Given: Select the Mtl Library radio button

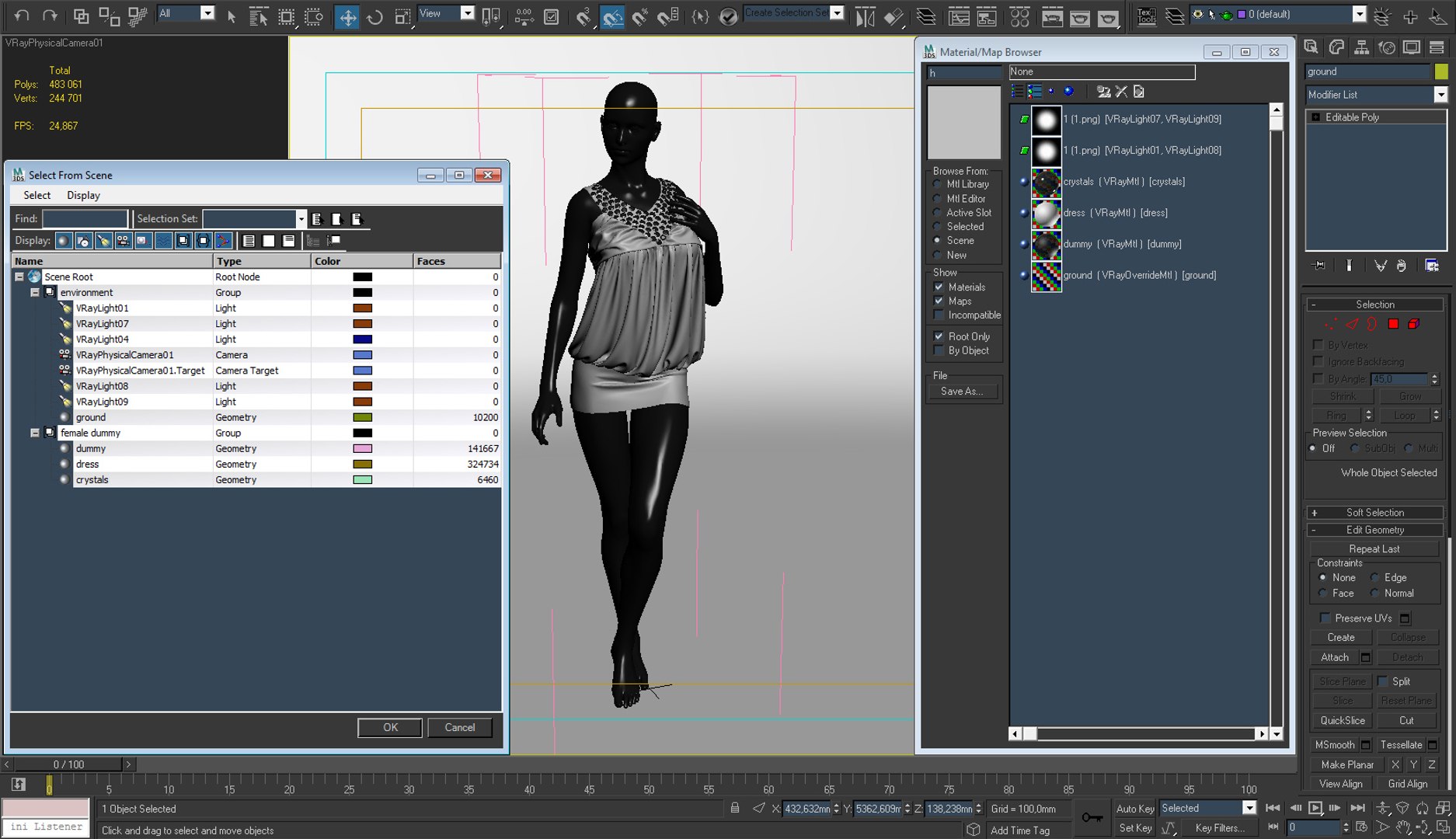Looking at the screenshot, I should pos(937,184).
